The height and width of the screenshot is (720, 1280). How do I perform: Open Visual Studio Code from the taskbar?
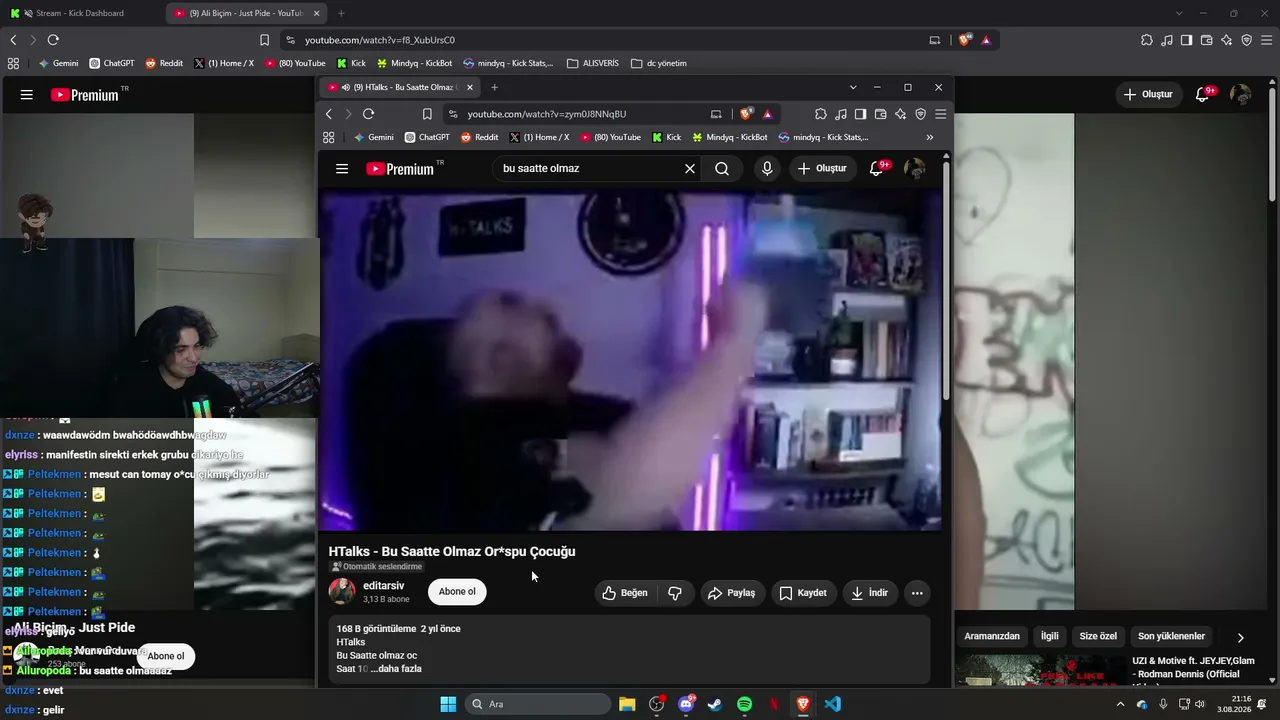click(833, 704)
